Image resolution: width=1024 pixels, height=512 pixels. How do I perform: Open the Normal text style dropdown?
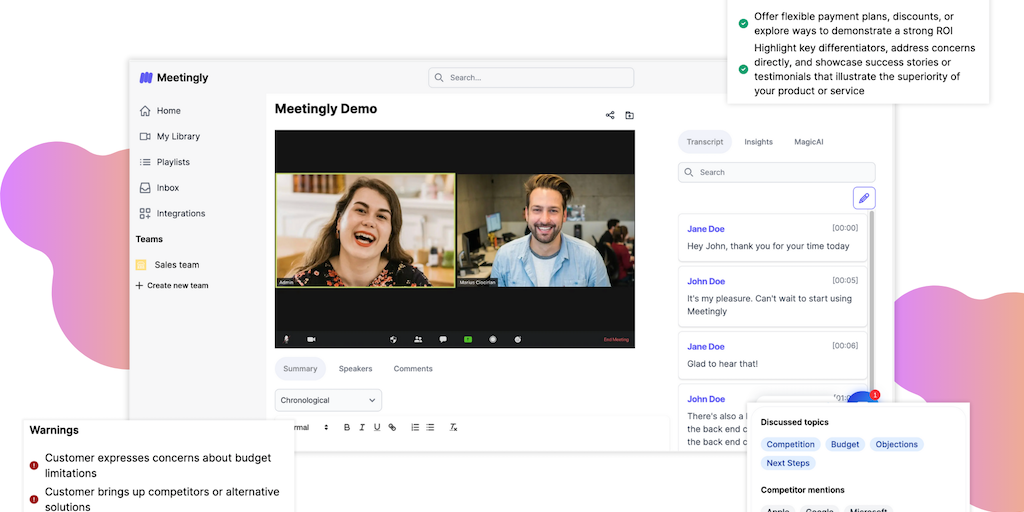310,427
